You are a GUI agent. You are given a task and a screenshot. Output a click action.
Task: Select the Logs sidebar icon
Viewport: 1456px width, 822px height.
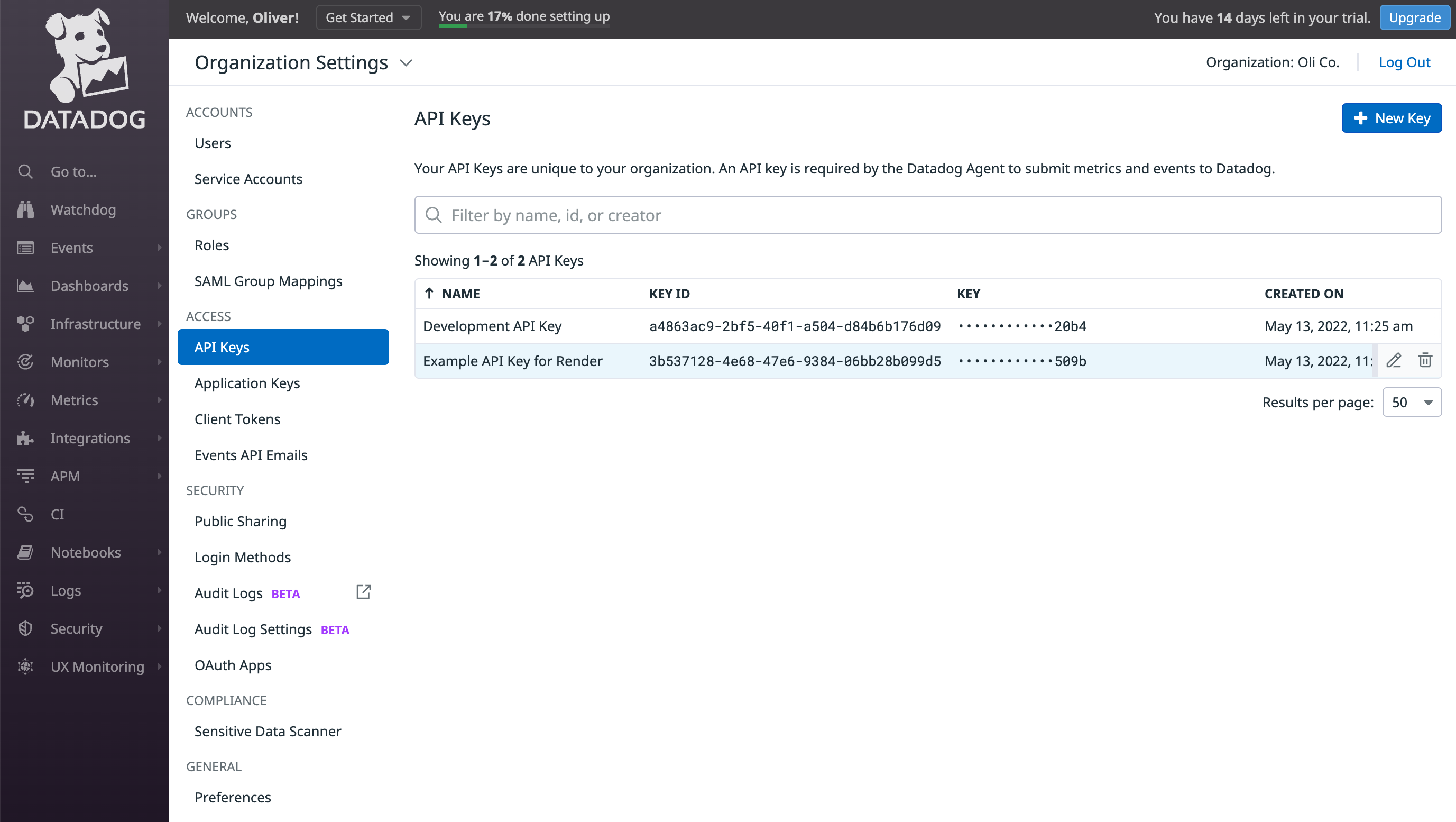25,590
